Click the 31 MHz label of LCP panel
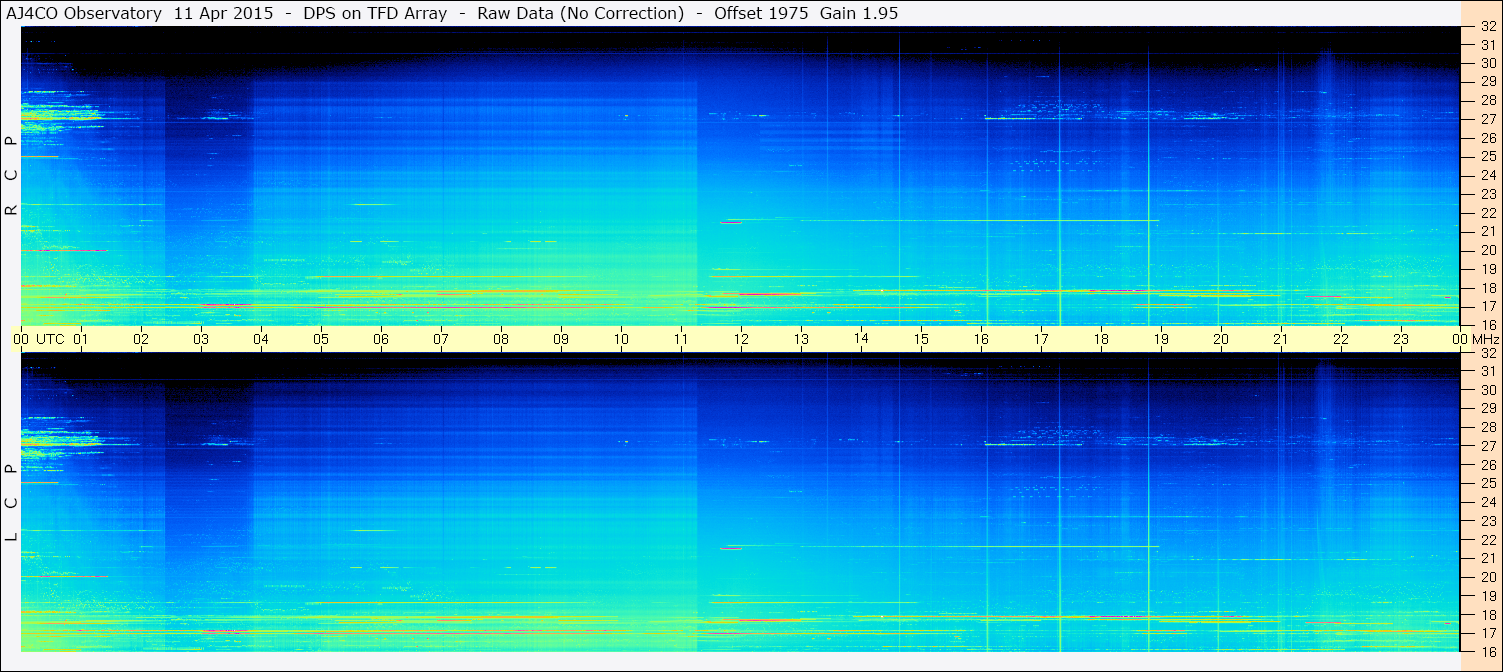Screen dimensions: 1503x672 click(1487, 371)
